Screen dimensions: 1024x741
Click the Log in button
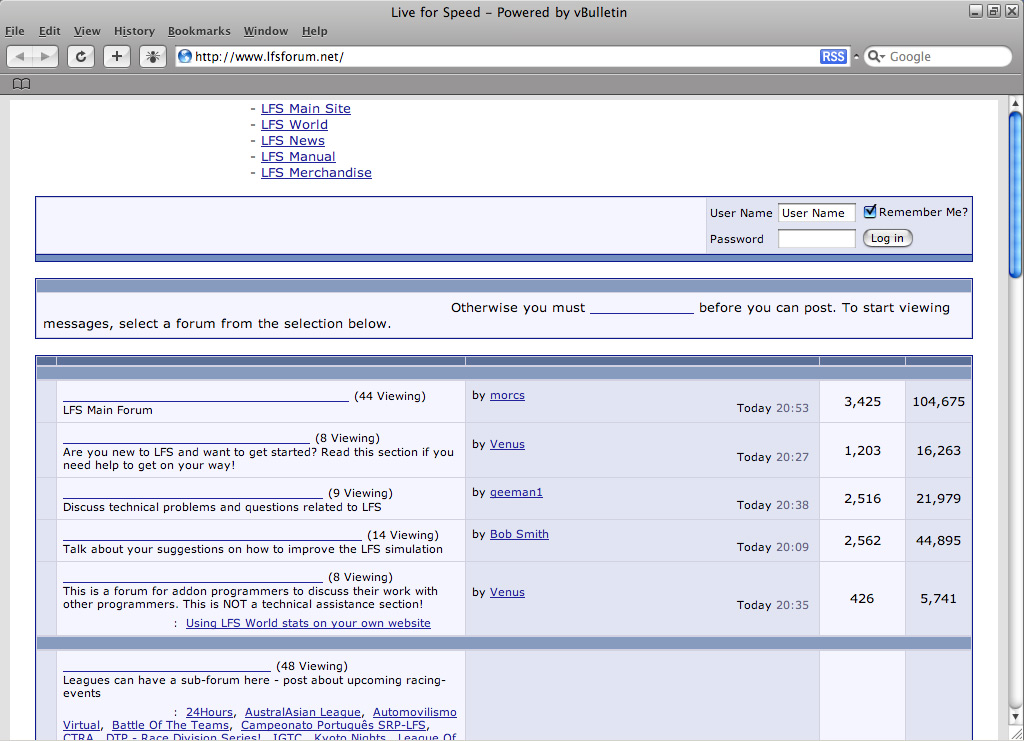pos(888,238)
